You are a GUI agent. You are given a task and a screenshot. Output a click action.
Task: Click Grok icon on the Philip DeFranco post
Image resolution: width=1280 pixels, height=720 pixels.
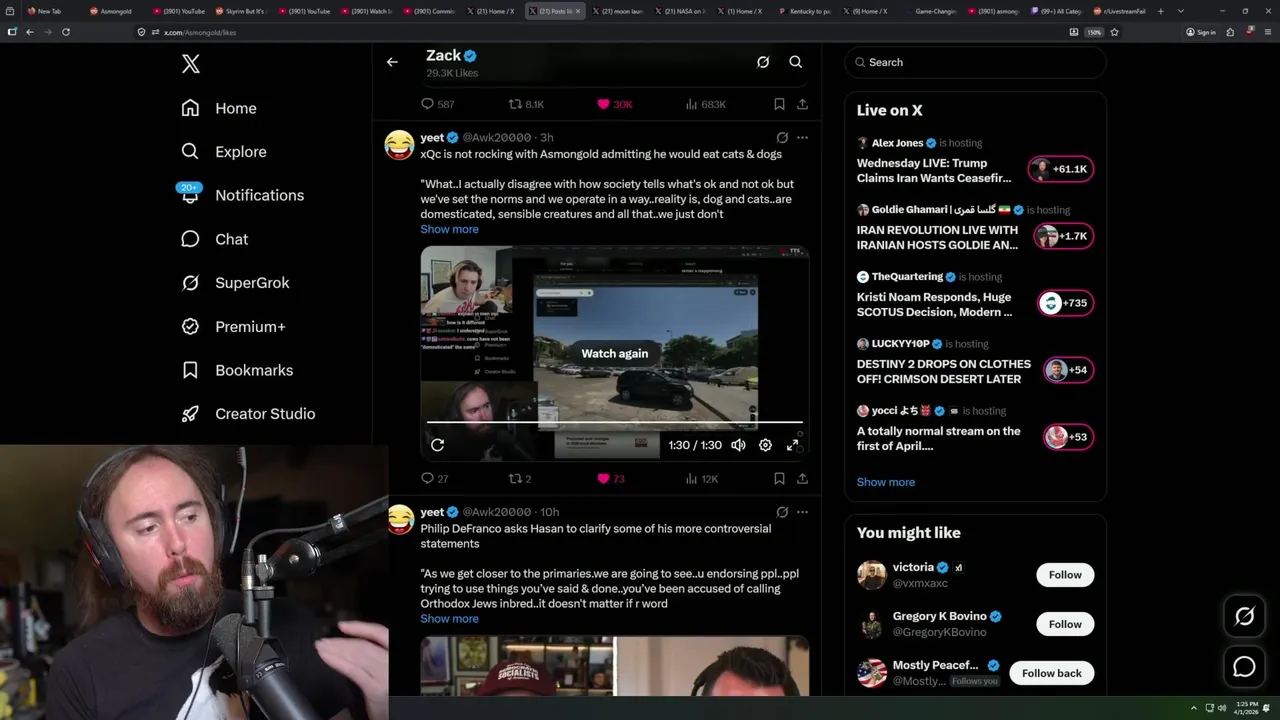[782, 512]
